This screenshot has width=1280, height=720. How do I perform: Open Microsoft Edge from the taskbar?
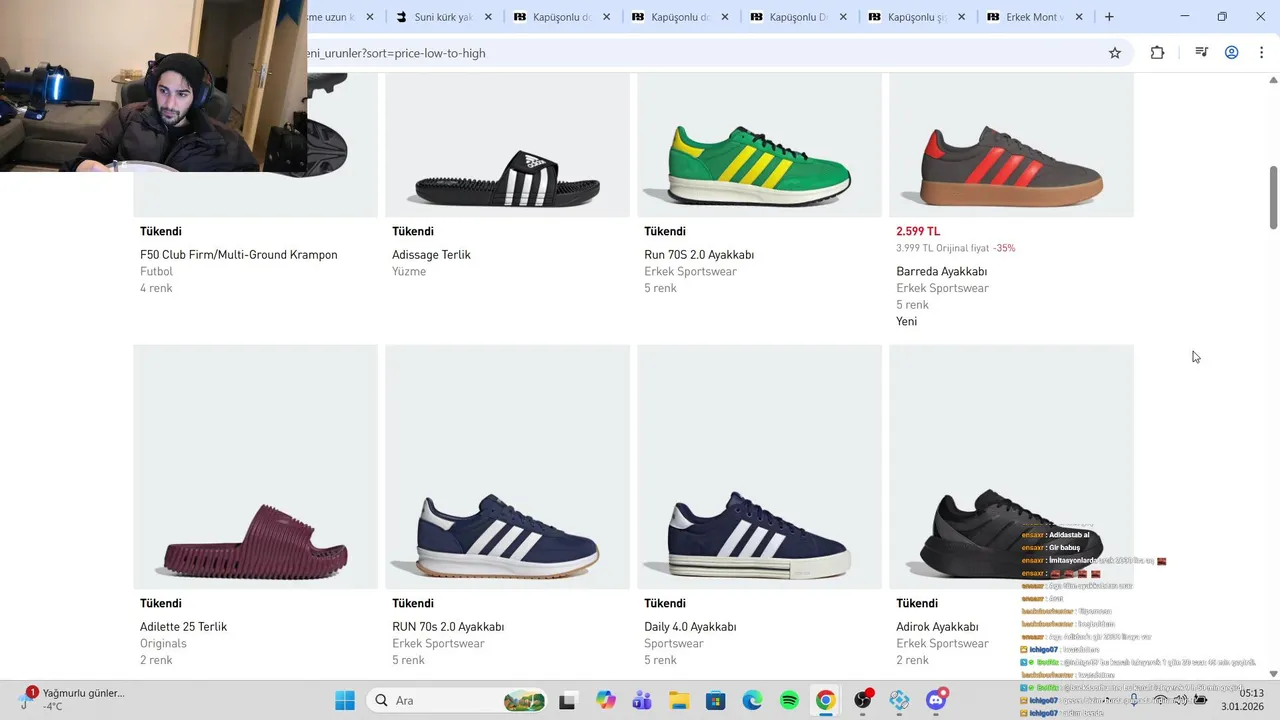coord(752,700)
